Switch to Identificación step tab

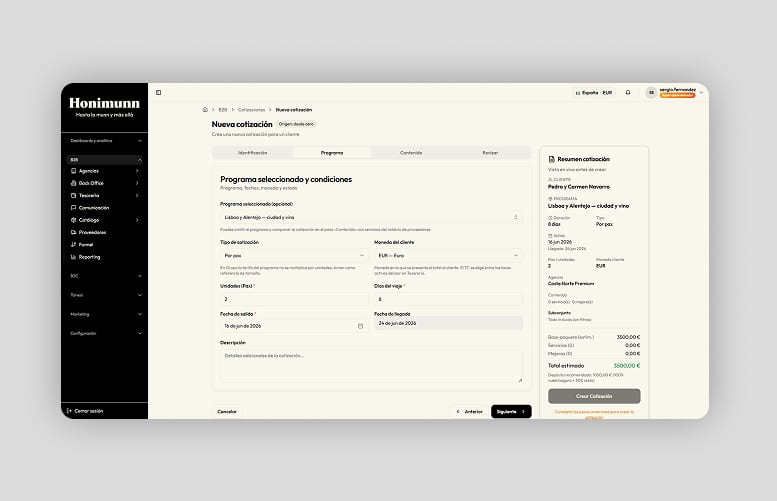(253, 153)
